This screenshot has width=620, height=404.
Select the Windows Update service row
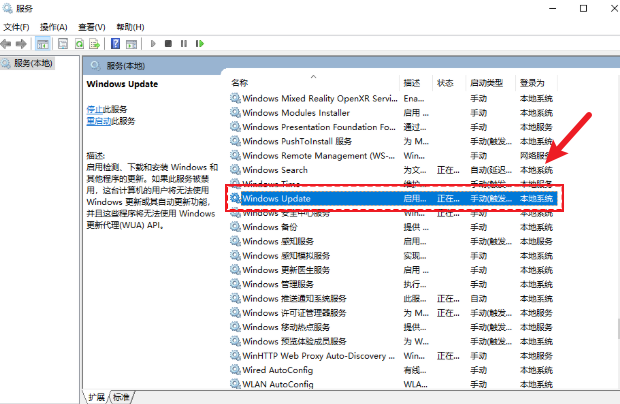tap(394, 198)
